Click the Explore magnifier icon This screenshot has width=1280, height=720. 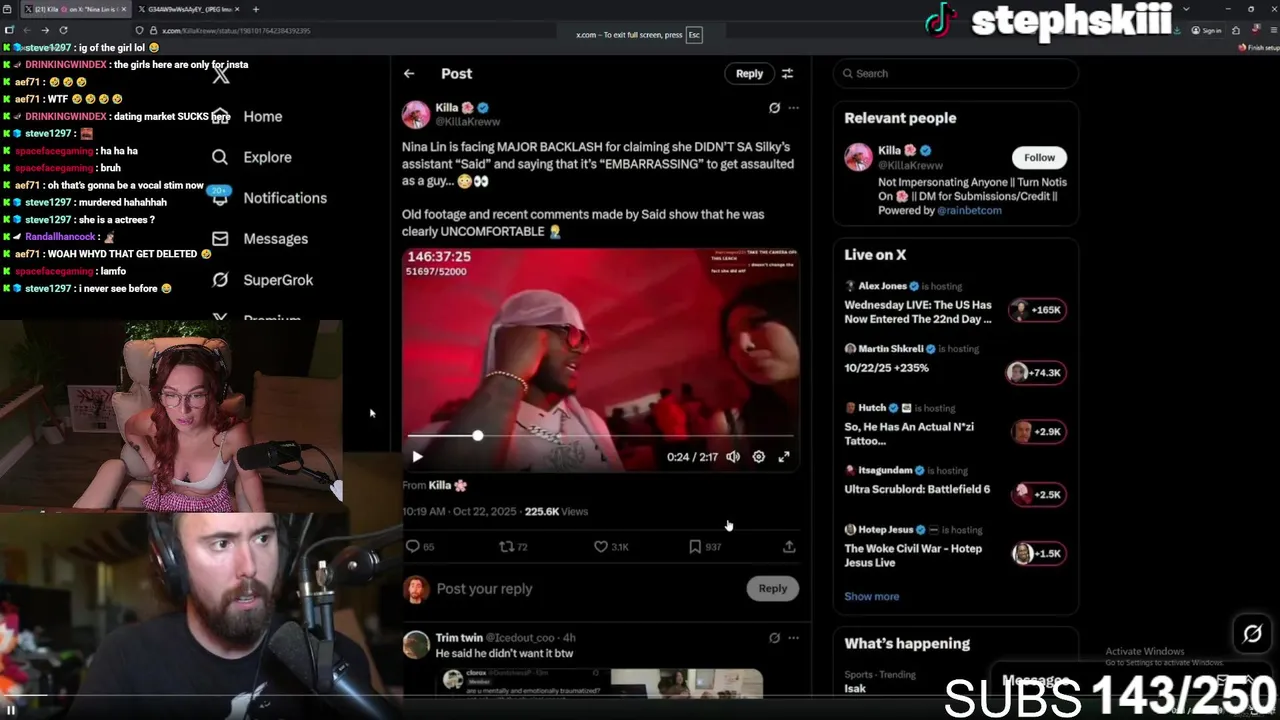tap(220, 157)
